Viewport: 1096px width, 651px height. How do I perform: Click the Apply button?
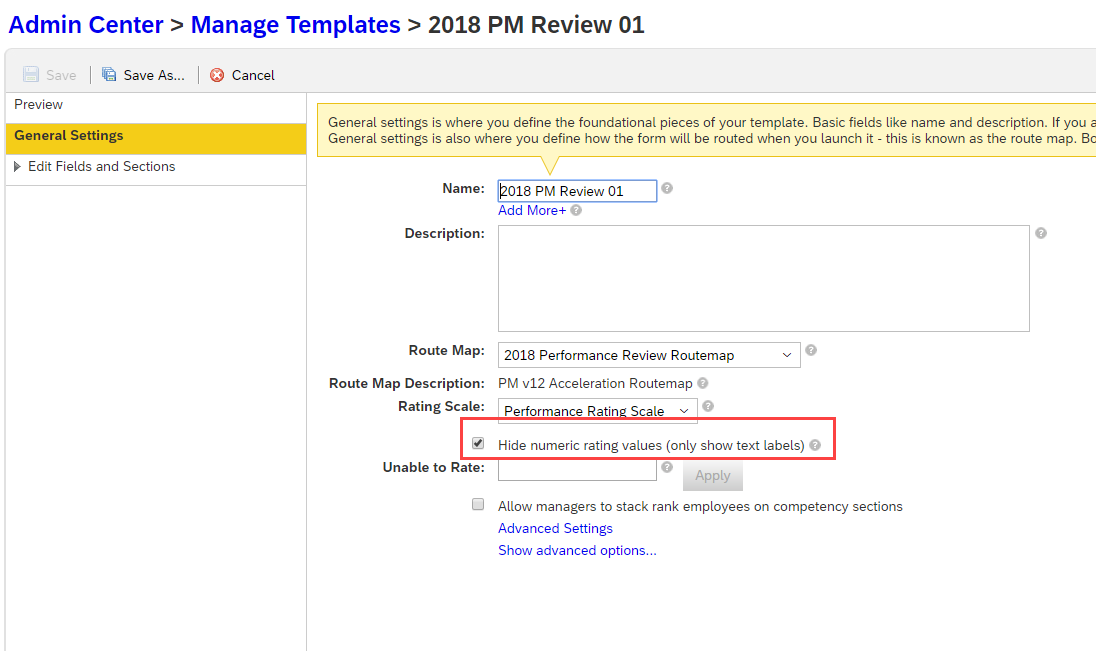click(712, 475)
